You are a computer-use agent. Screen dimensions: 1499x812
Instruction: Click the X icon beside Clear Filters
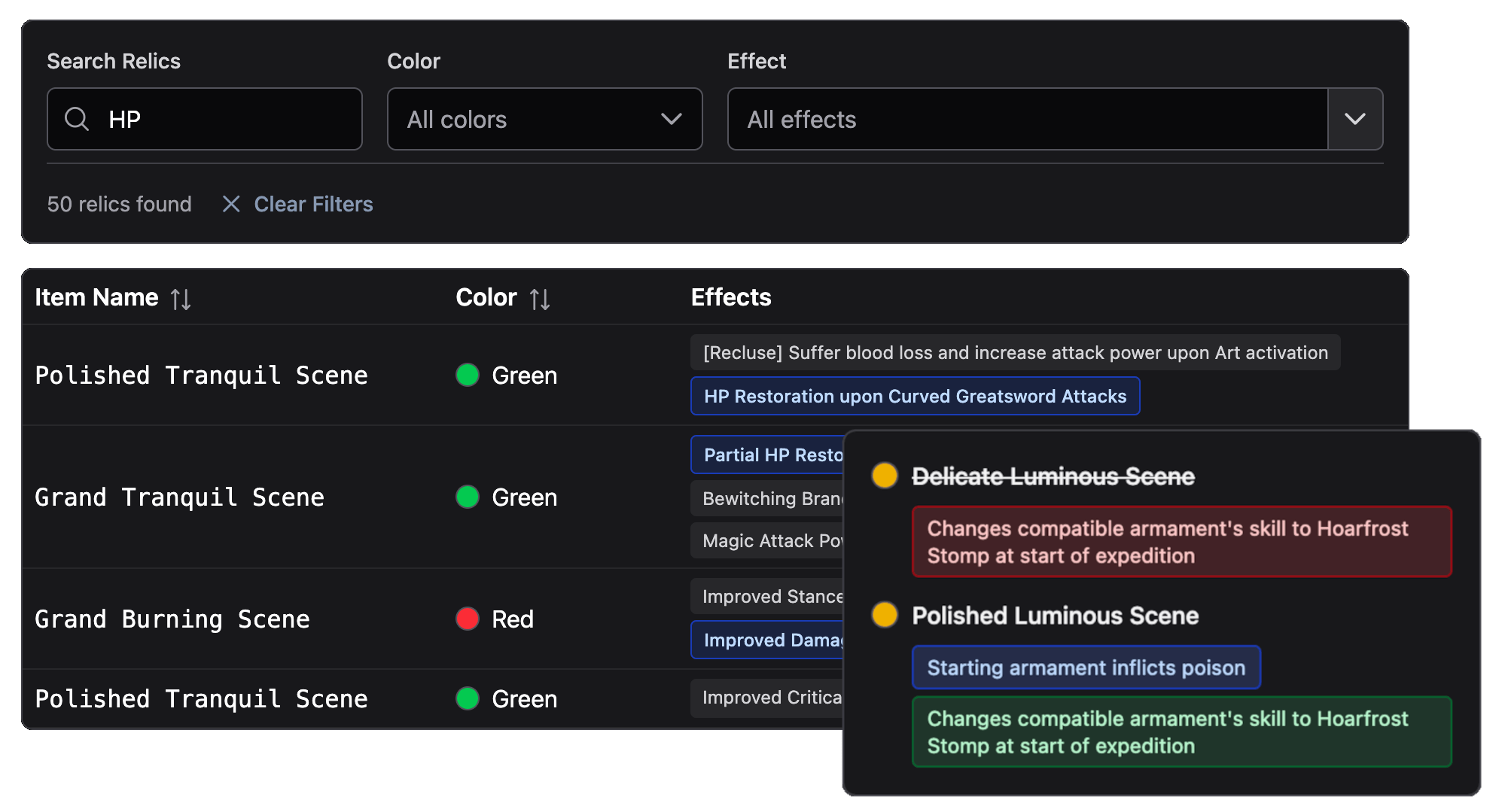tap(231, 204)
